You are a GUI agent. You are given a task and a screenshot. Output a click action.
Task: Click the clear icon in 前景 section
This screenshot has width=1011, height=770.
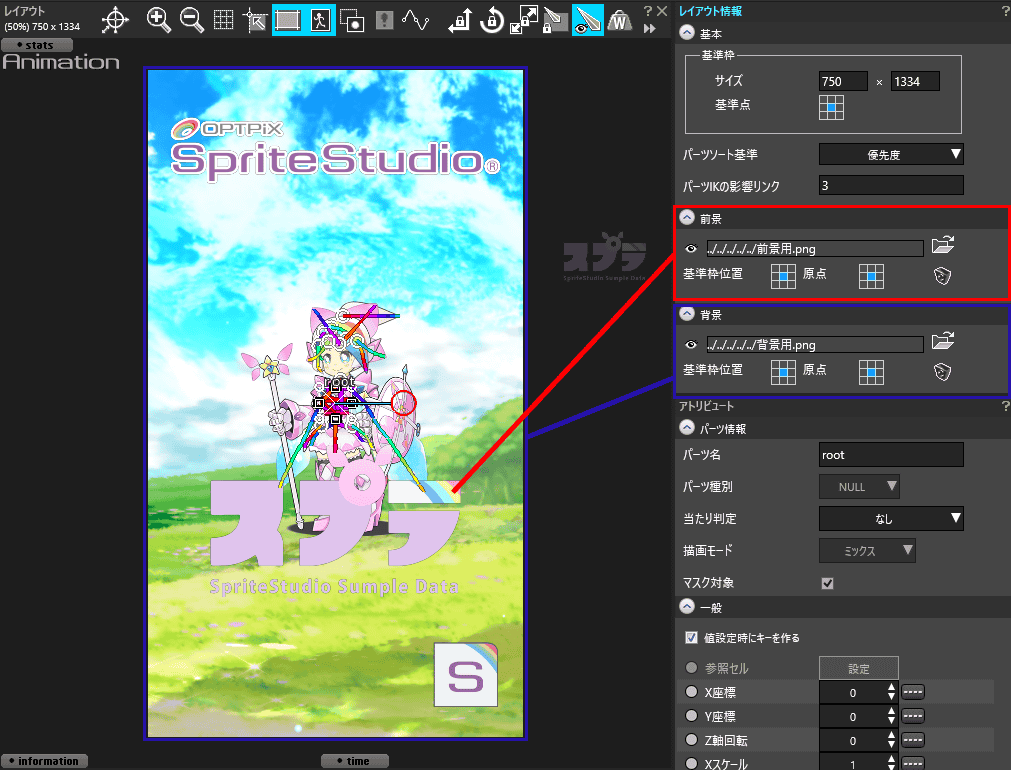tap(942, 276)
